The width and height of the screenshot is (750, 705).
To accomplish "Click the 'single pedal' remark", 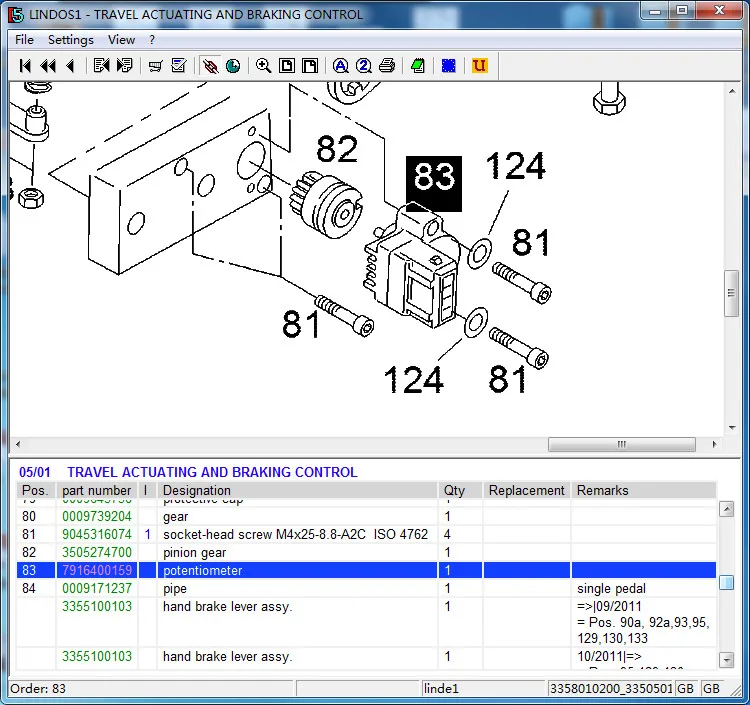I will click(611, 588).
